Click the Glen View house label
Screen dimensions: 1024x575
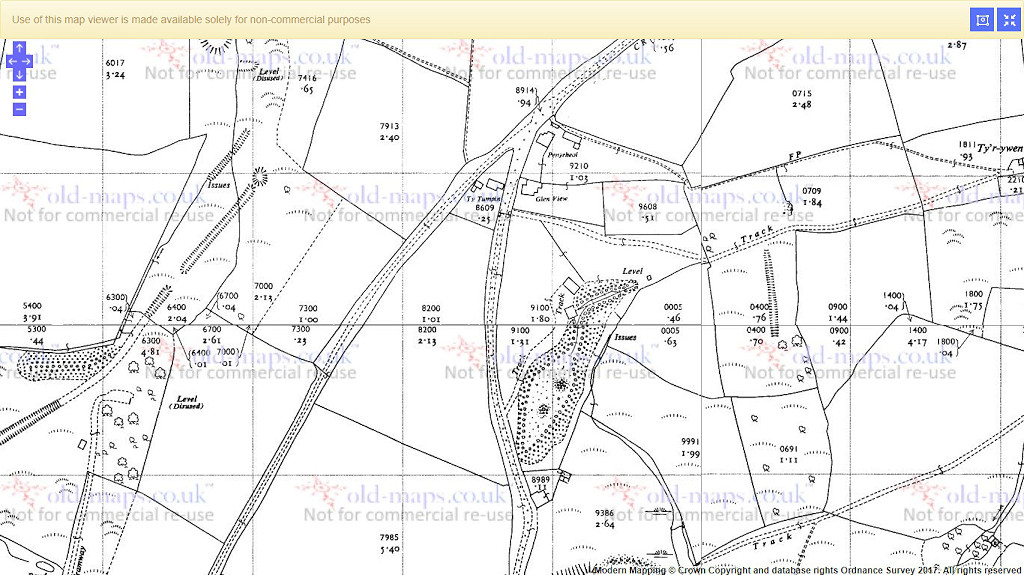(x=552, y=199)
